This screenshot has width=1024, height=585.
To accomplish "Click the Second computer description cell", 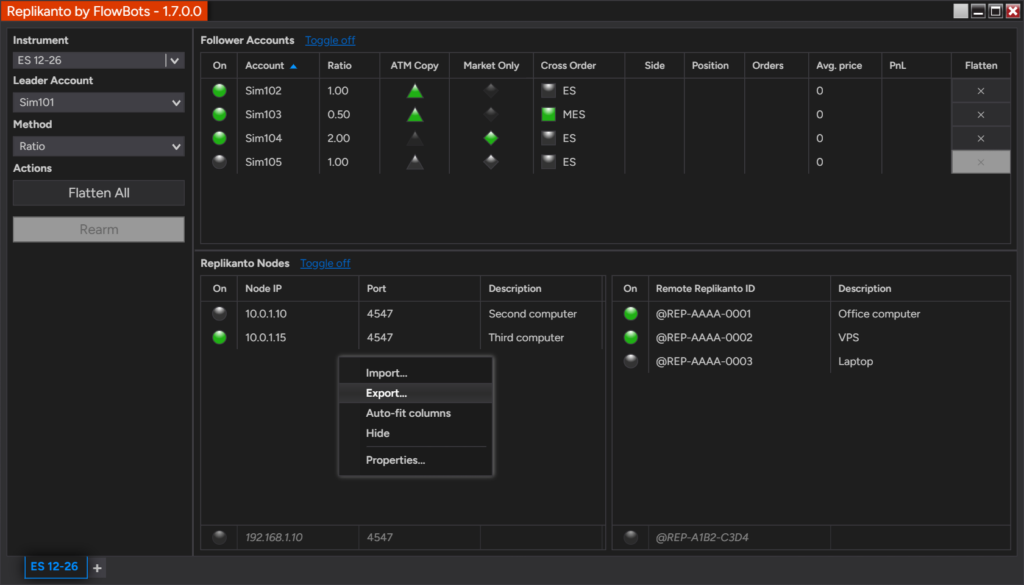I will click(x=541, y=313).
